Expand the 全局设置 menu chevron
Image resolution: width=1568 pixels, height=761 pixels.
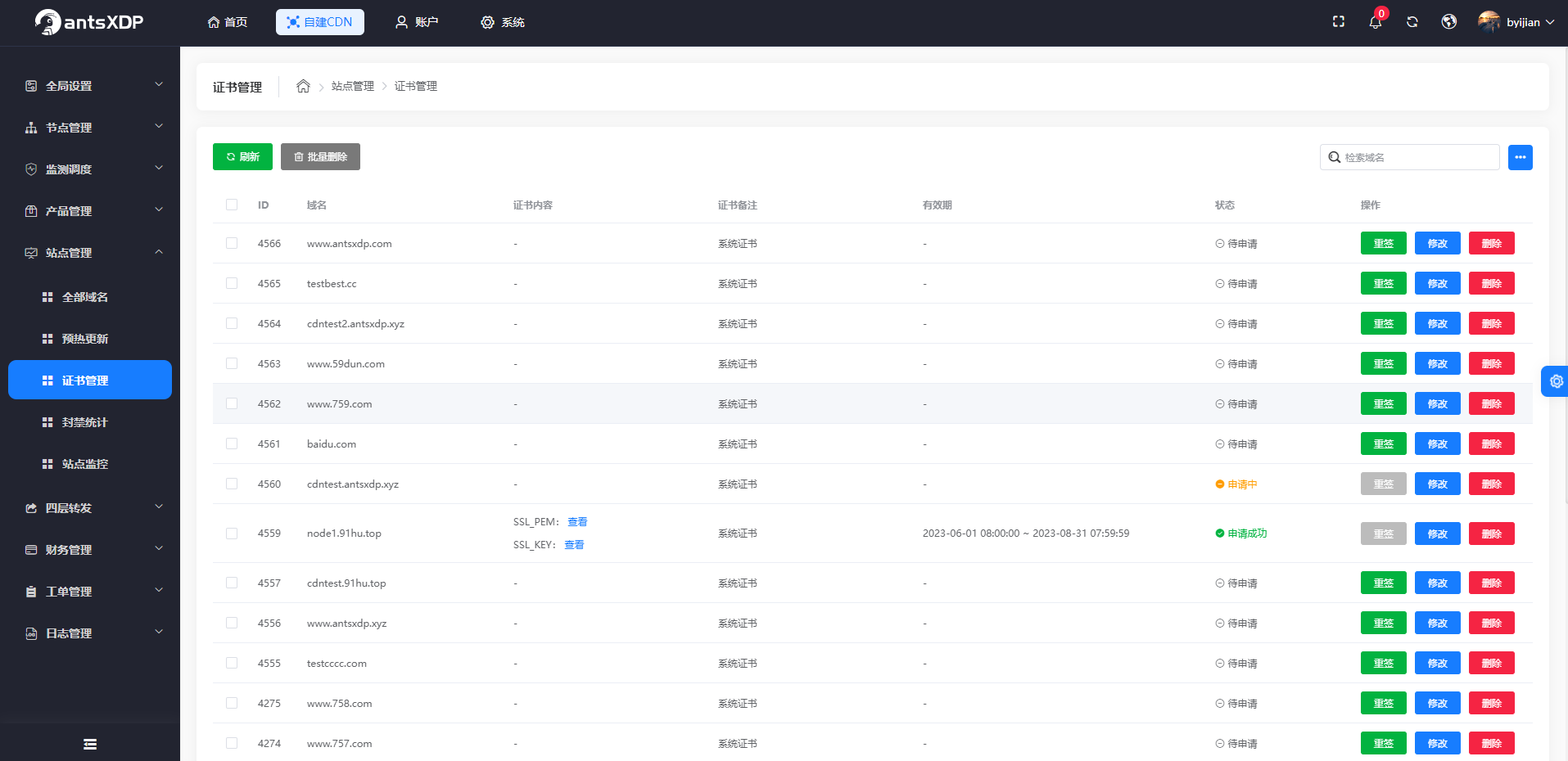point(159,84)
